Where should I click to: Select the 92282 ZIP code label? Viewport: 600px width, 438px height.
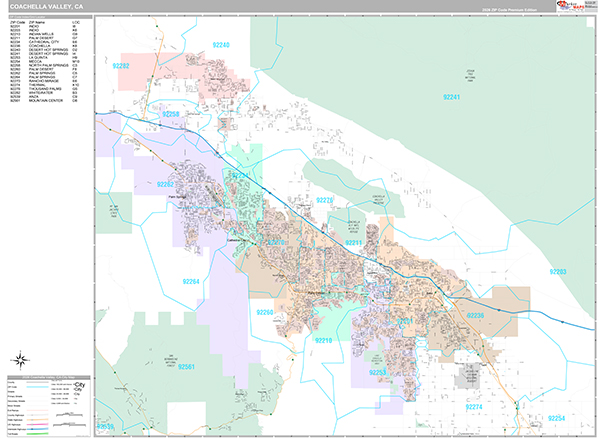[122, 65]
